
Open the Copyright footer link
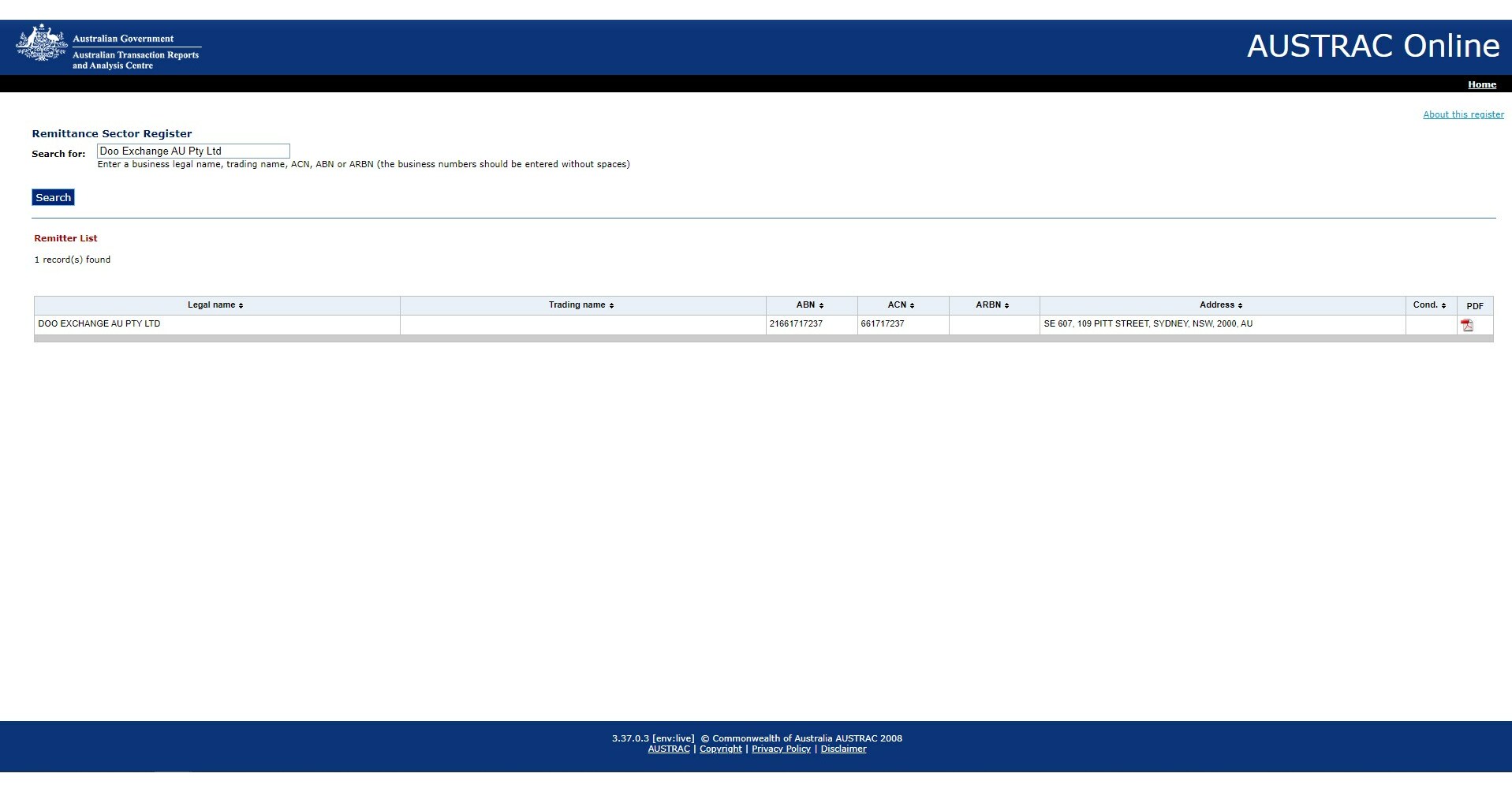tap(720, 749)
